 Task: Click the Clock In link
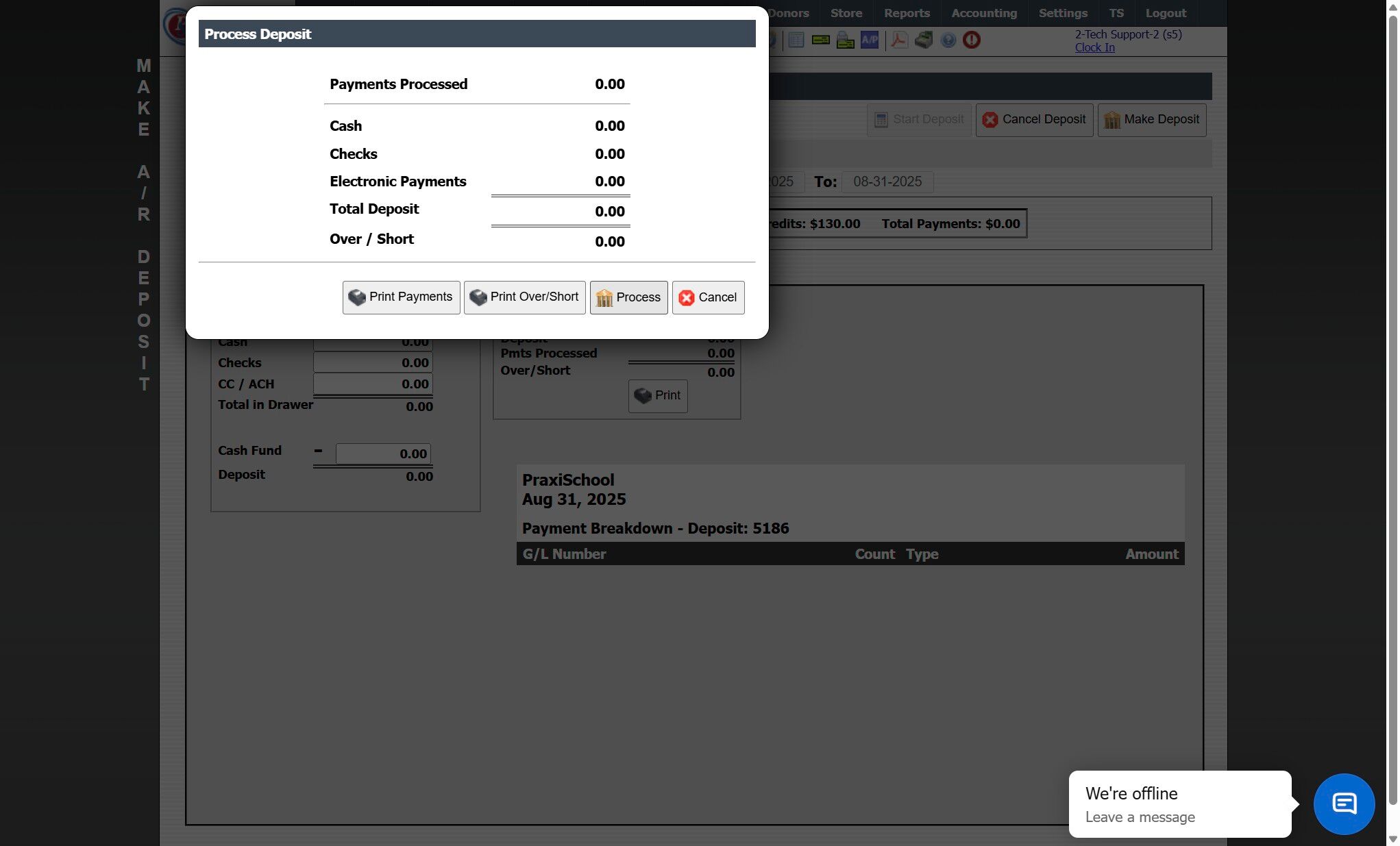(x=1094, y=47)
